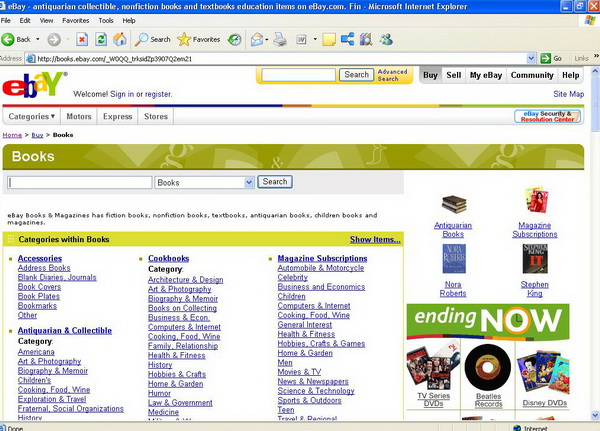The image size is (600, 431).
Task: Click the Books section Search button
Action: click(275, 182)
